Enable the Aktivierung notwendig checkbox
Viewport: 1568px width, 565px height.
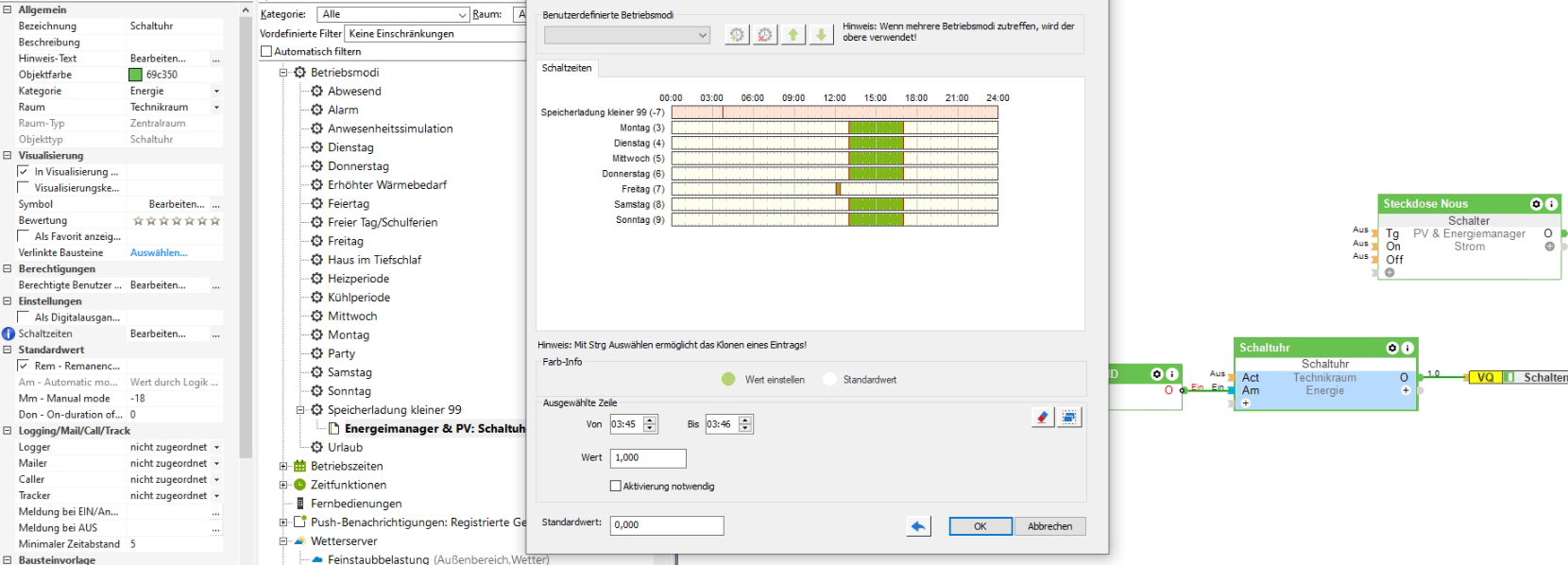tap(616, 486)
